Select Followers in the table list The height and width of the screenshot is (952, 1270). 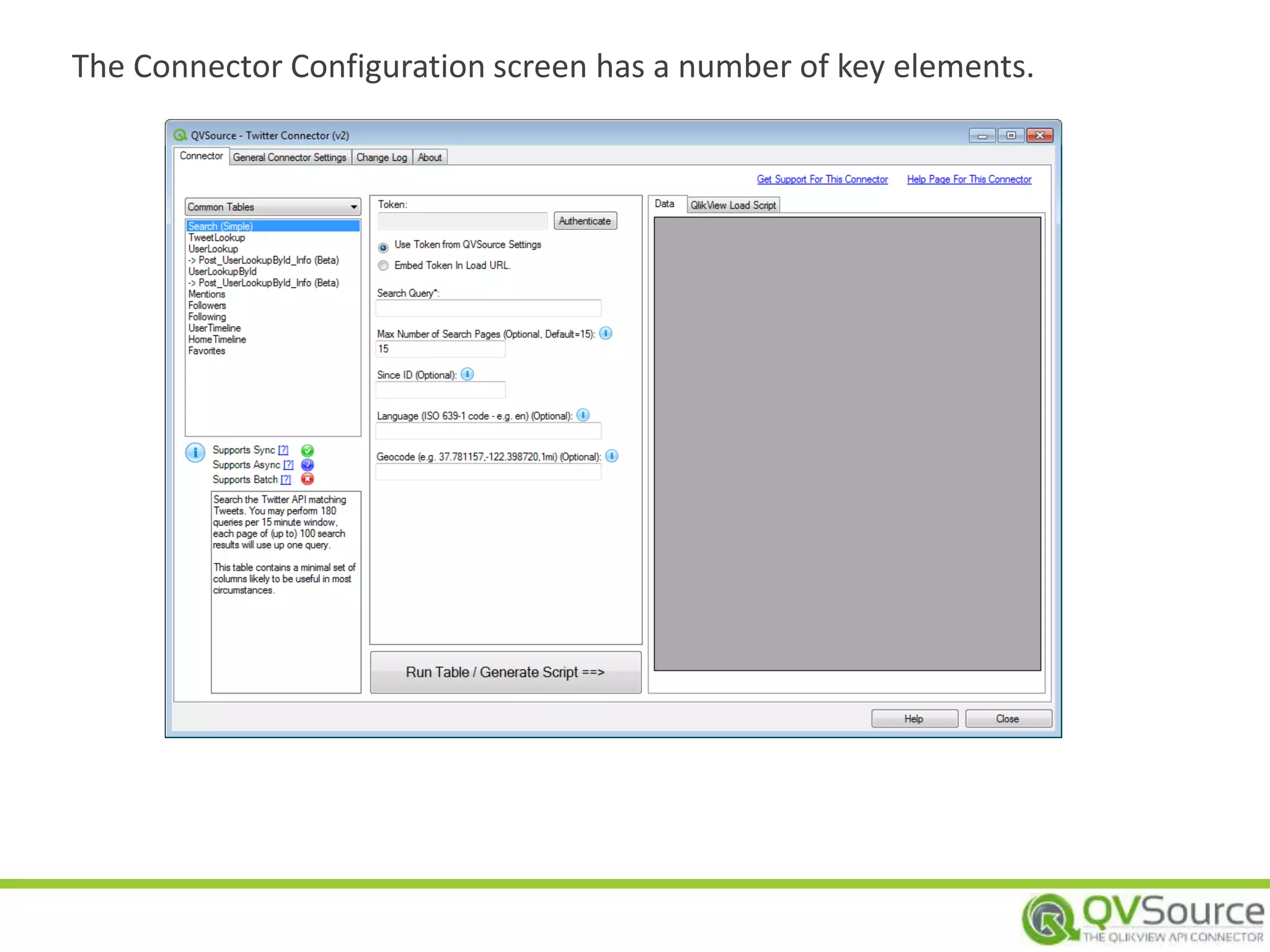tap(273, 305)
